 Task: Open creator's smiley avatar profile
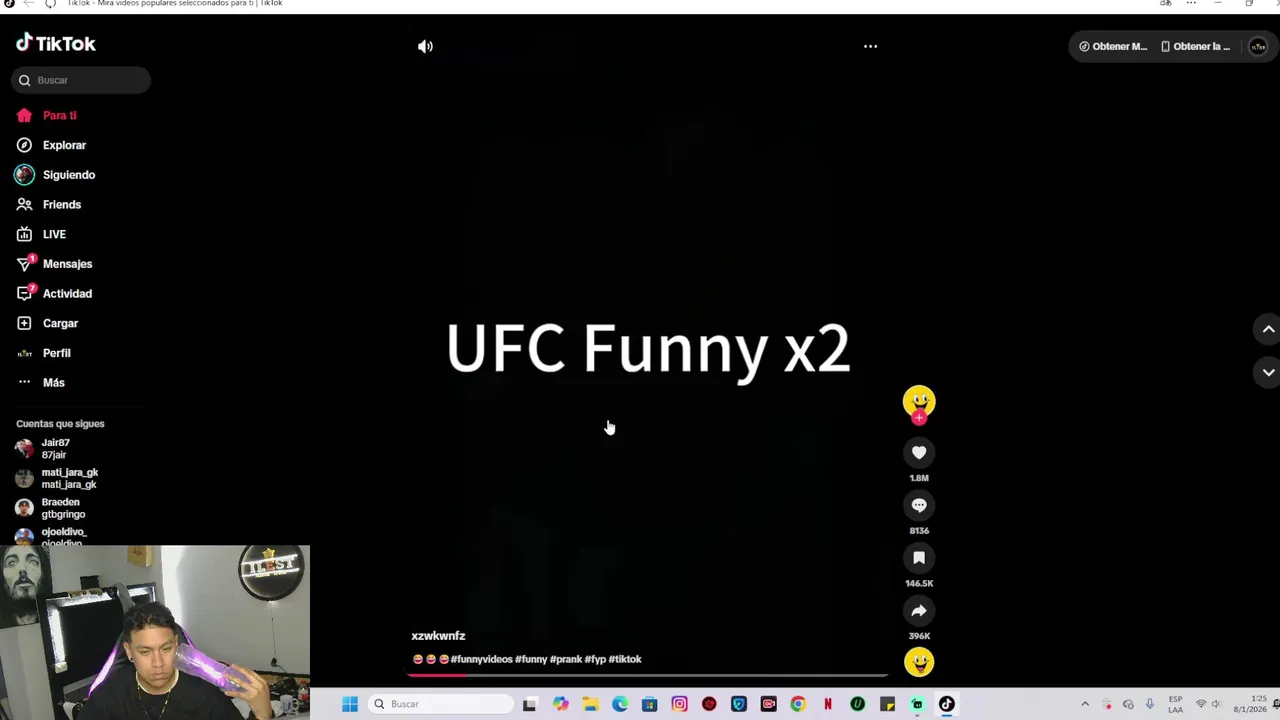click(919, 401)
